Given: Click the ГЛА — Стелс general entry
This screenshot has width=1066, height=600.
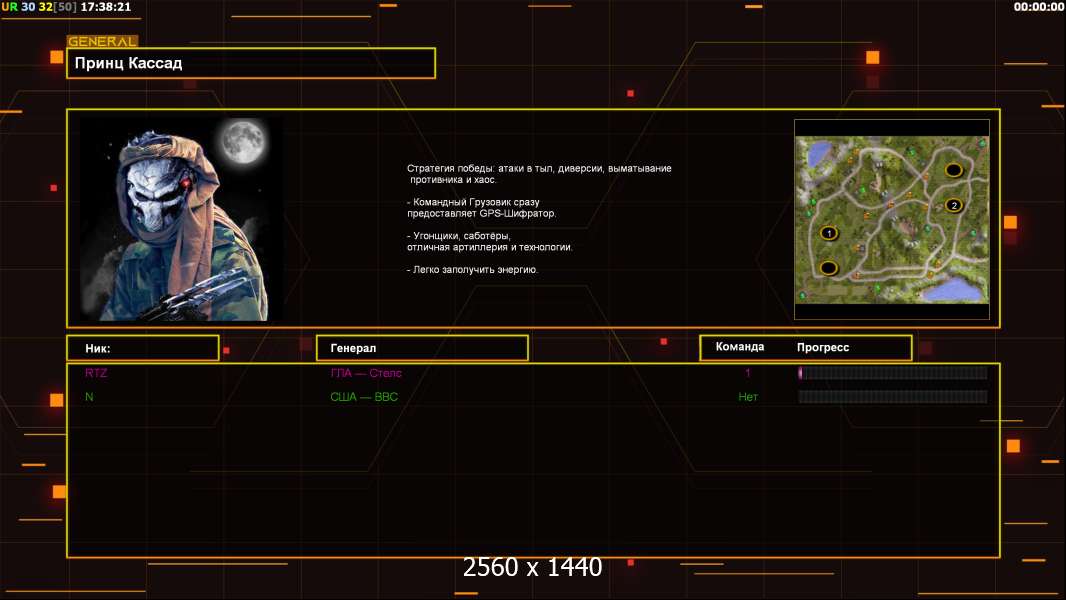Looking at the screenshot, I should click(x=366, y=373).
